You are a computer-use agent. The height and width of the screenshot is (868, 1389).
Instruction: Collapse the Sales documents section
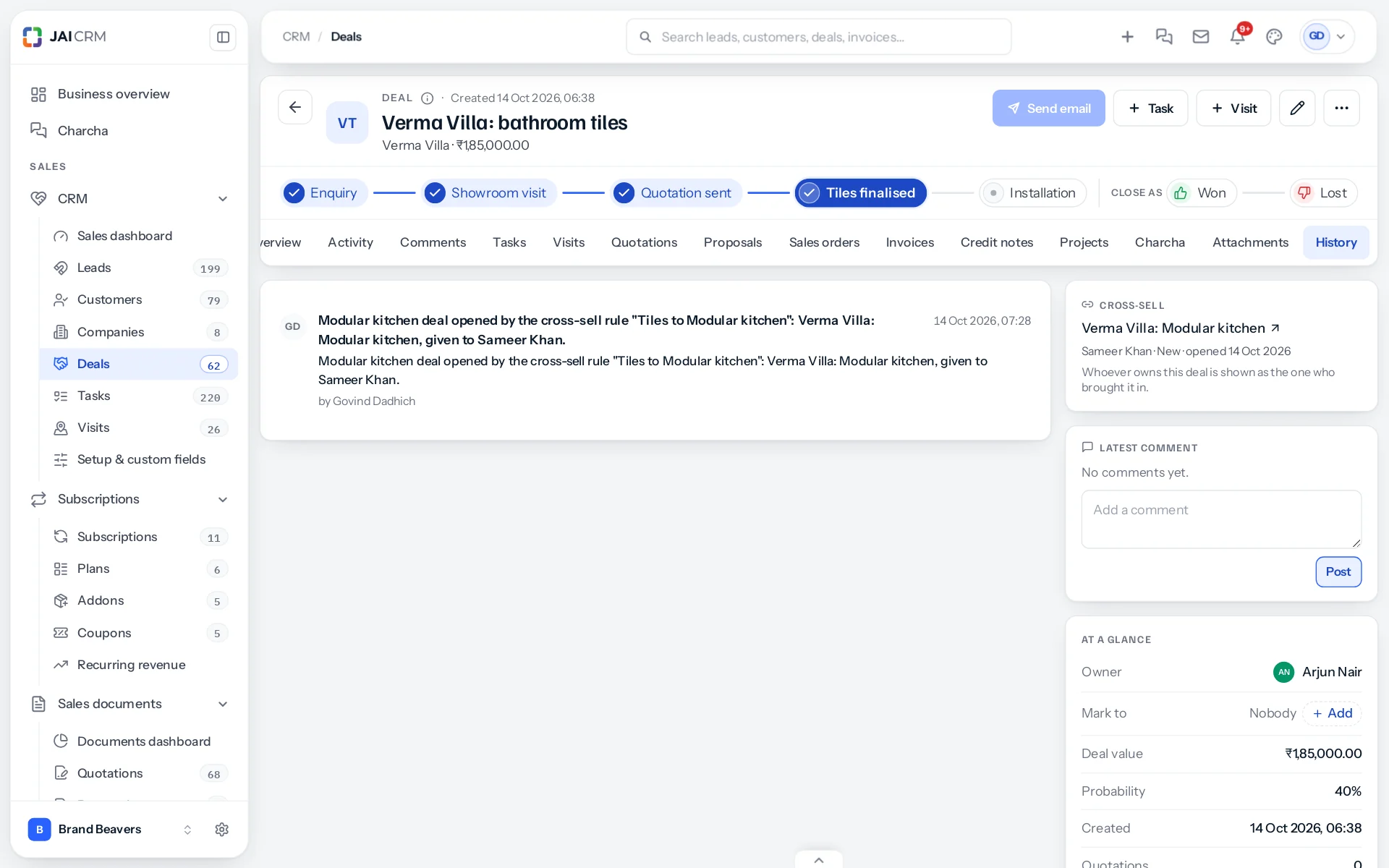tap(223, 705)
